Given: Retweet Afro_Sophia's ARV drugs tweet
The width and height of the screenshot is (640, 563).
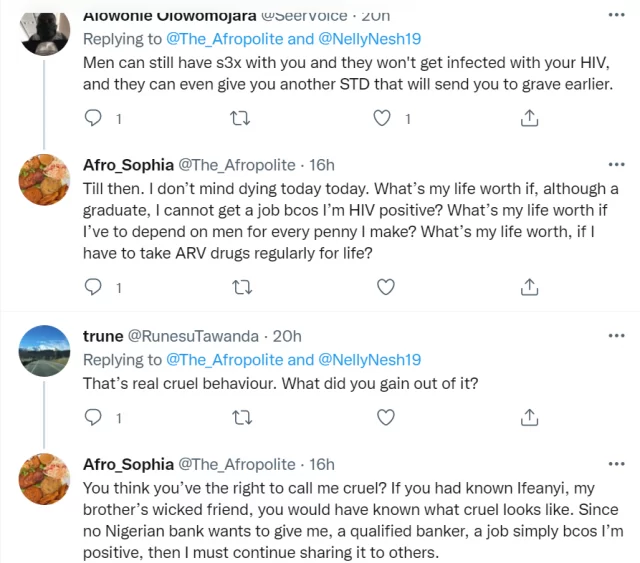Looking at the screenshot, I should tap(240, 288).
